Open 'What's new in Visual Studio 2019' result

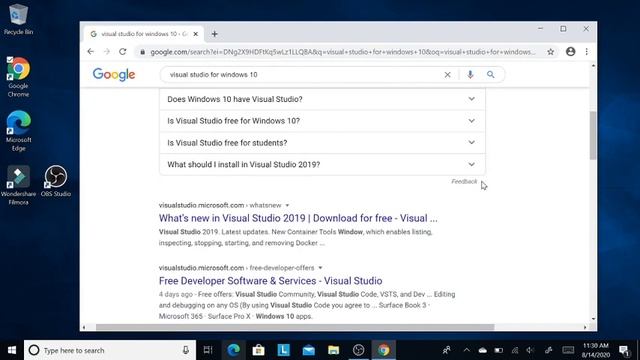298,218
